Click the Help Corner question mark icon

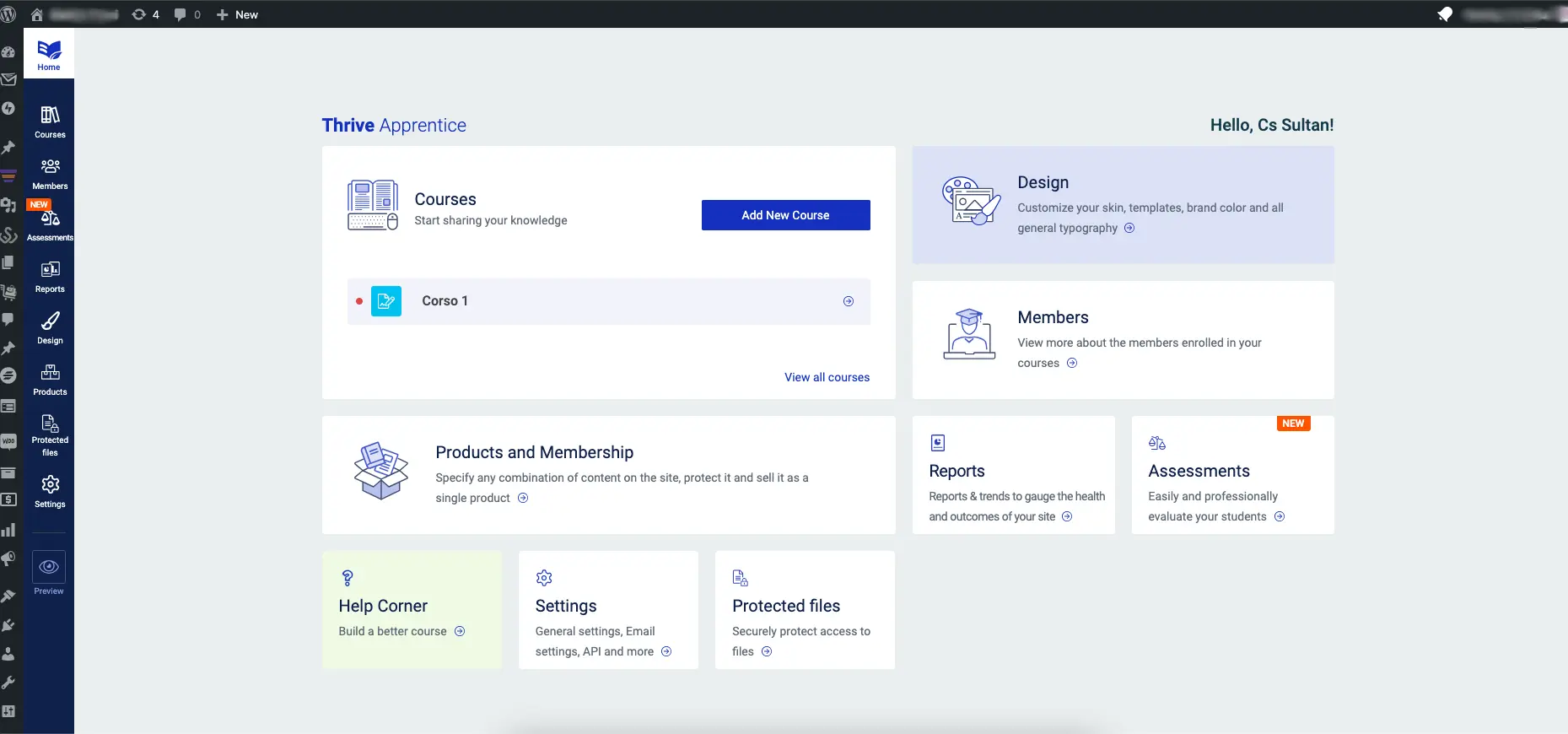coord(348,578)
